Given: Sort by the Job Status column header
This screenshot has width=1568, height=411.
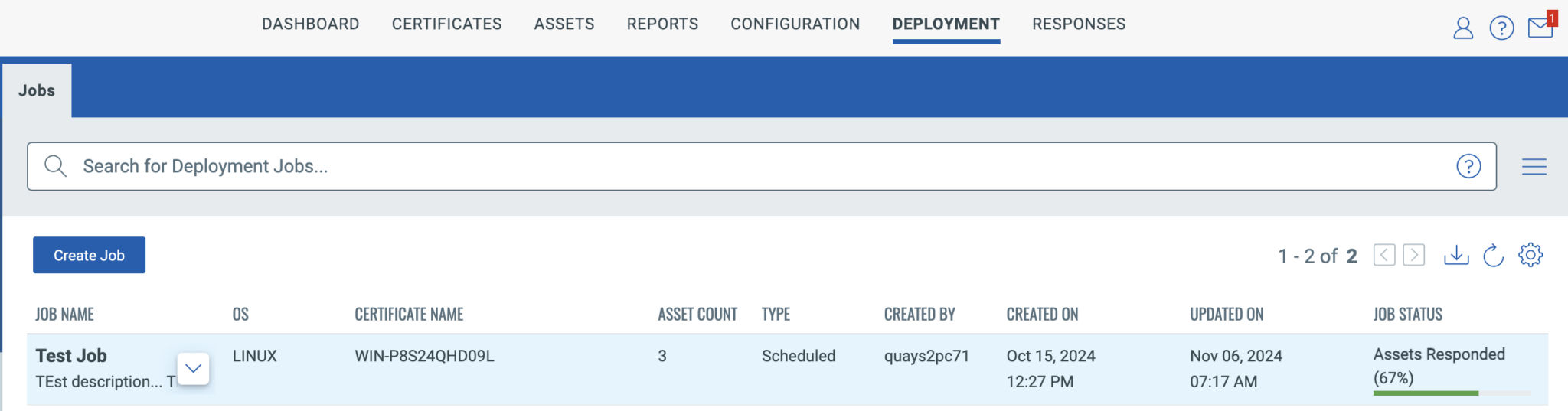Looking at the screenshot, I should [1407, 315].
